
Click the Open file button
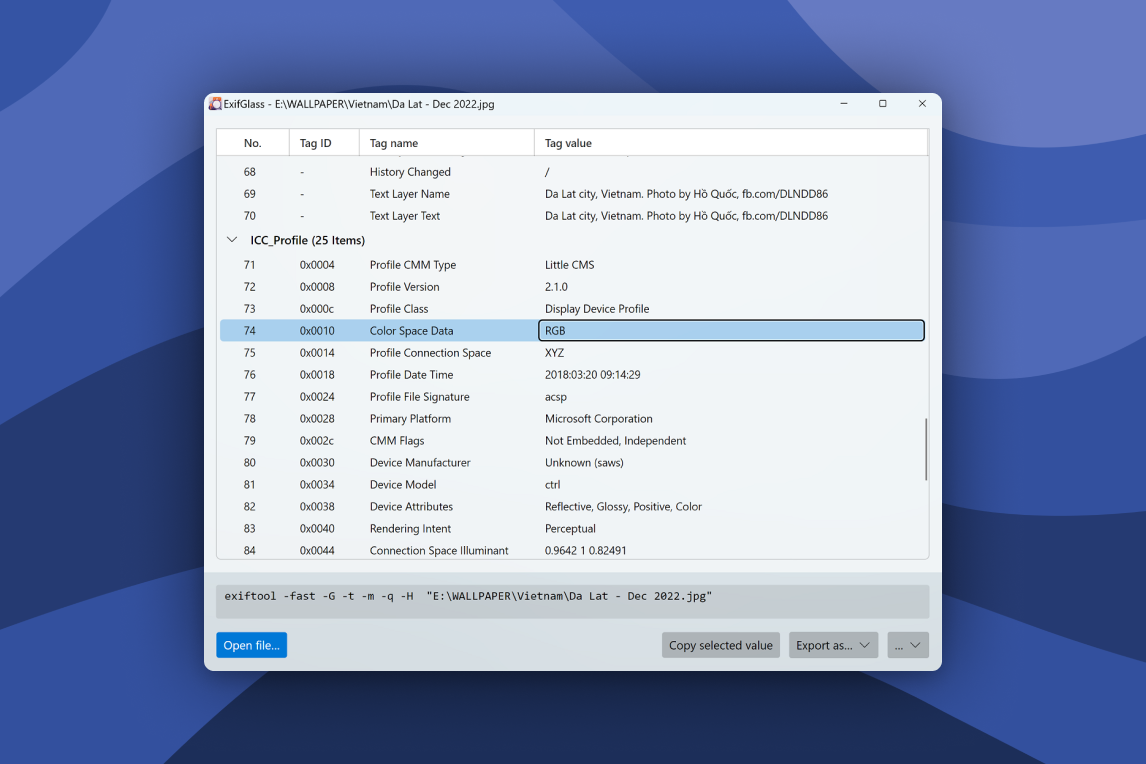[x=251, y=645]
